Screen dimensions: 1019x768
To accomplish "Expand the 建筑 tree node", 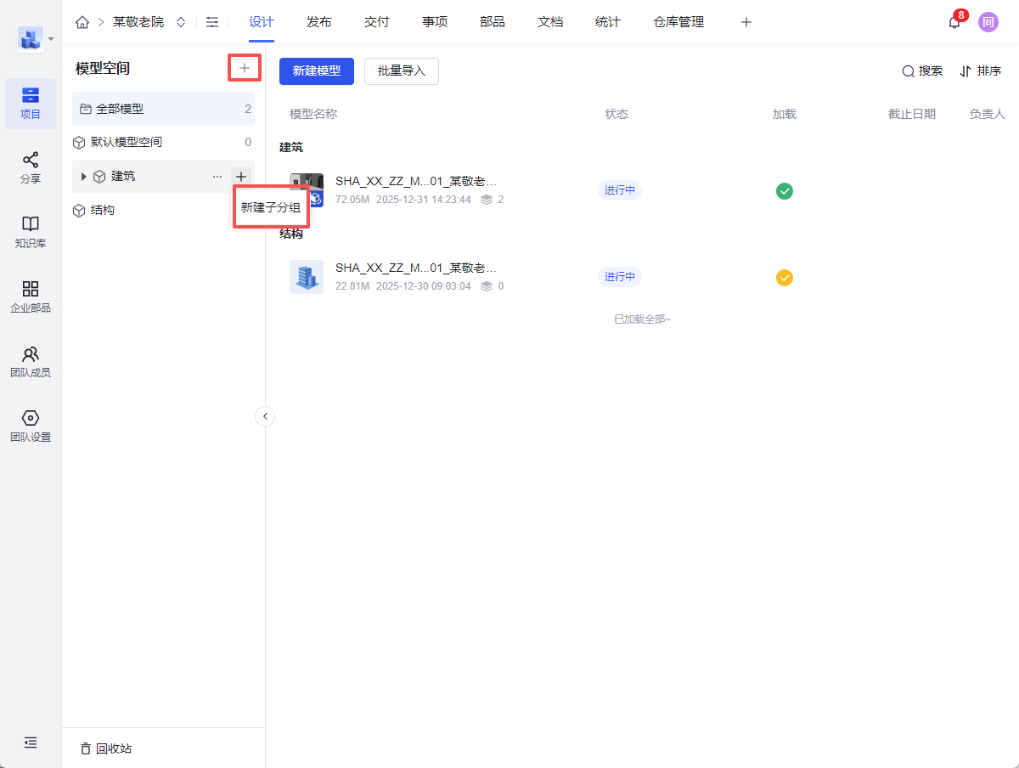I will pyautogui.click(x=84, y=177).
